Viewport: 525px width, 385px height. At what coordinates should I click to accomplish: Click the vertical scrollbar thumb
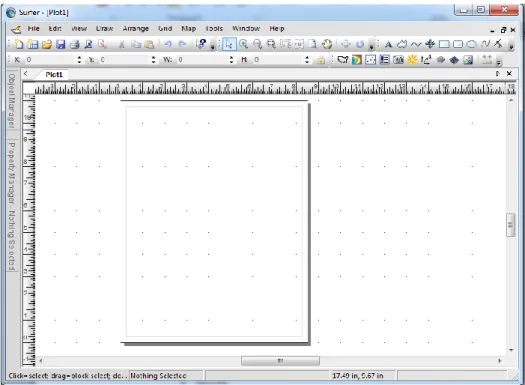point(511,225)
